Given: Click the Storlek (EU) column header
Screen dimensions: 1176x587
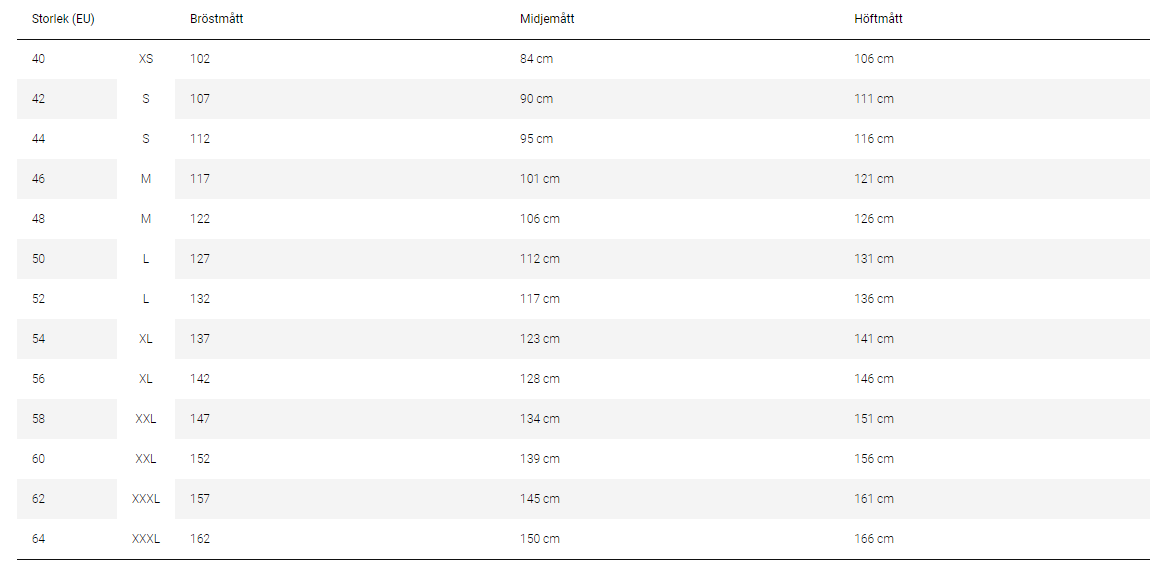Looking at the screenshot, I should 63,19.
